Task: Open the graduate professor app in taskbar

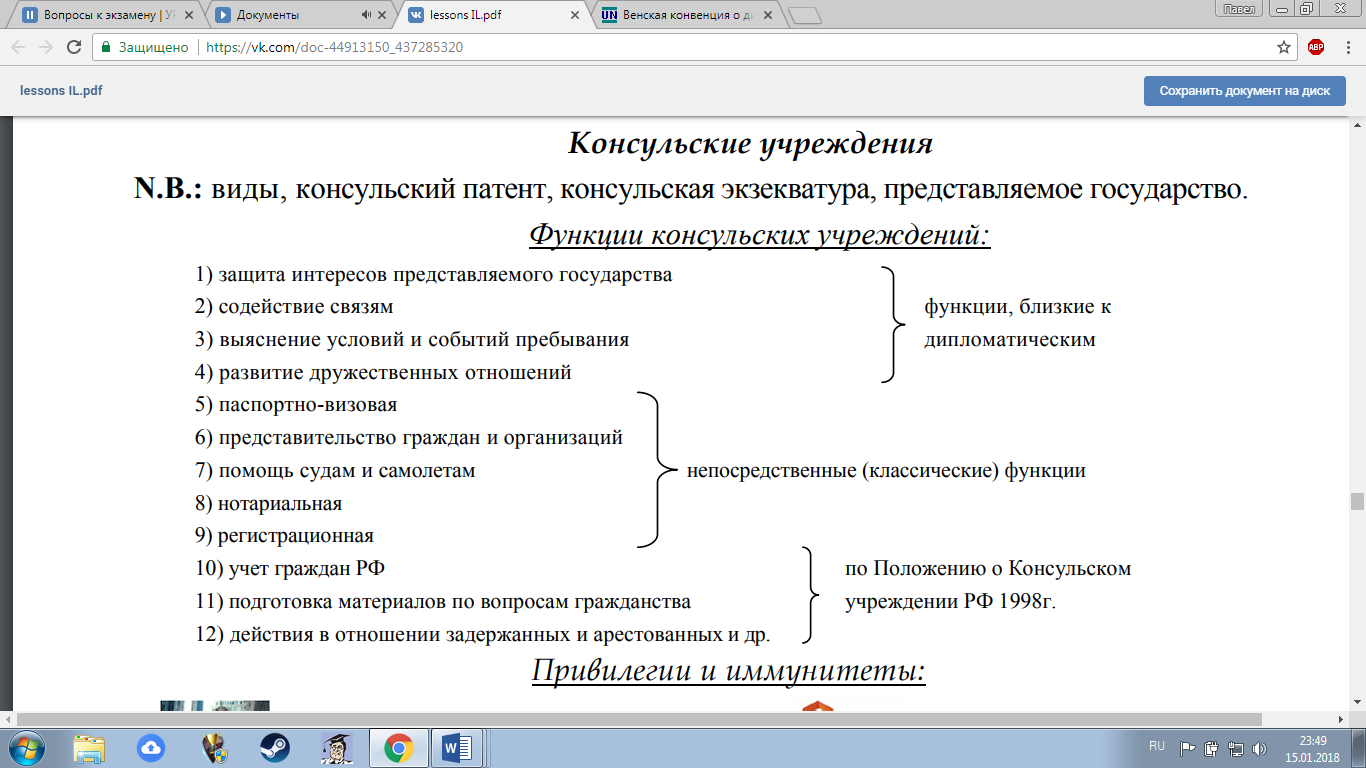Action: point(336,748)
